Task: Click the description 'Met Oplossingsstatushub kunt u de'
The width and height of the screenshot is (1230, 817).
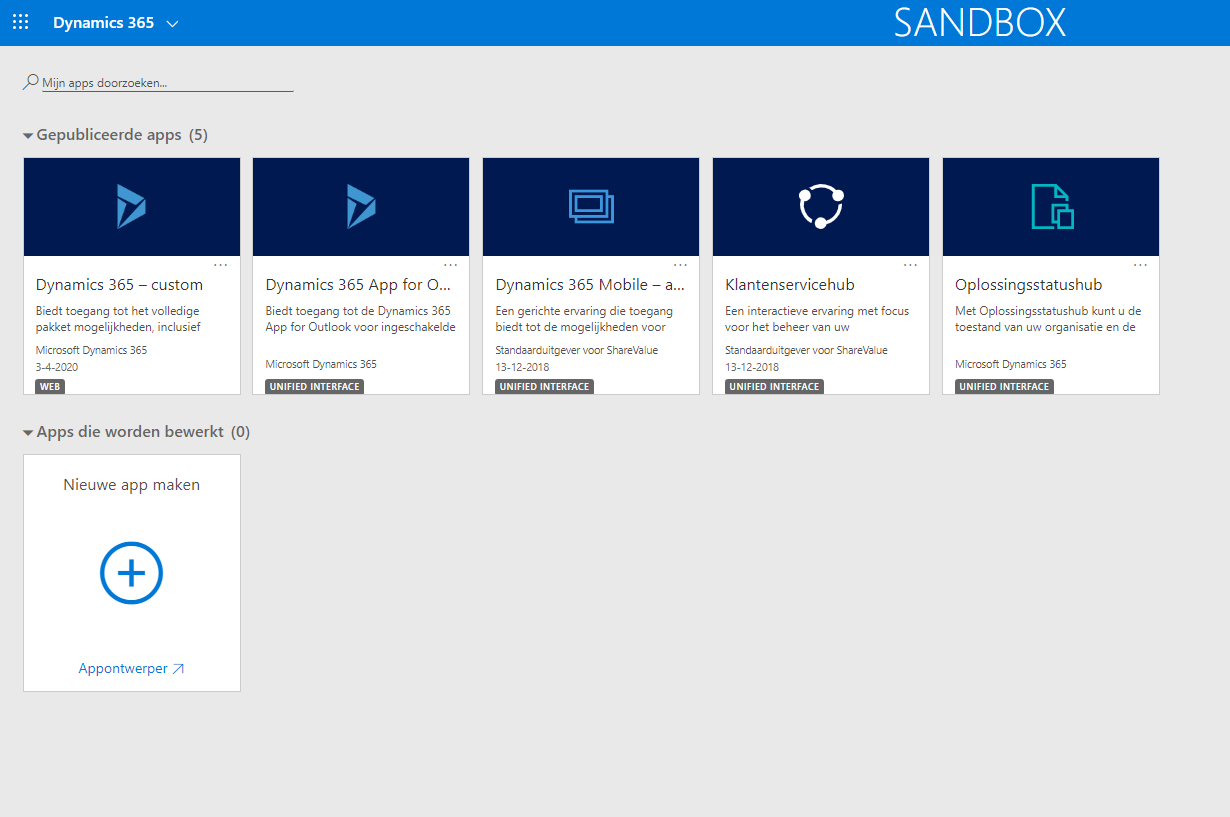Action: pos(1048,311)
